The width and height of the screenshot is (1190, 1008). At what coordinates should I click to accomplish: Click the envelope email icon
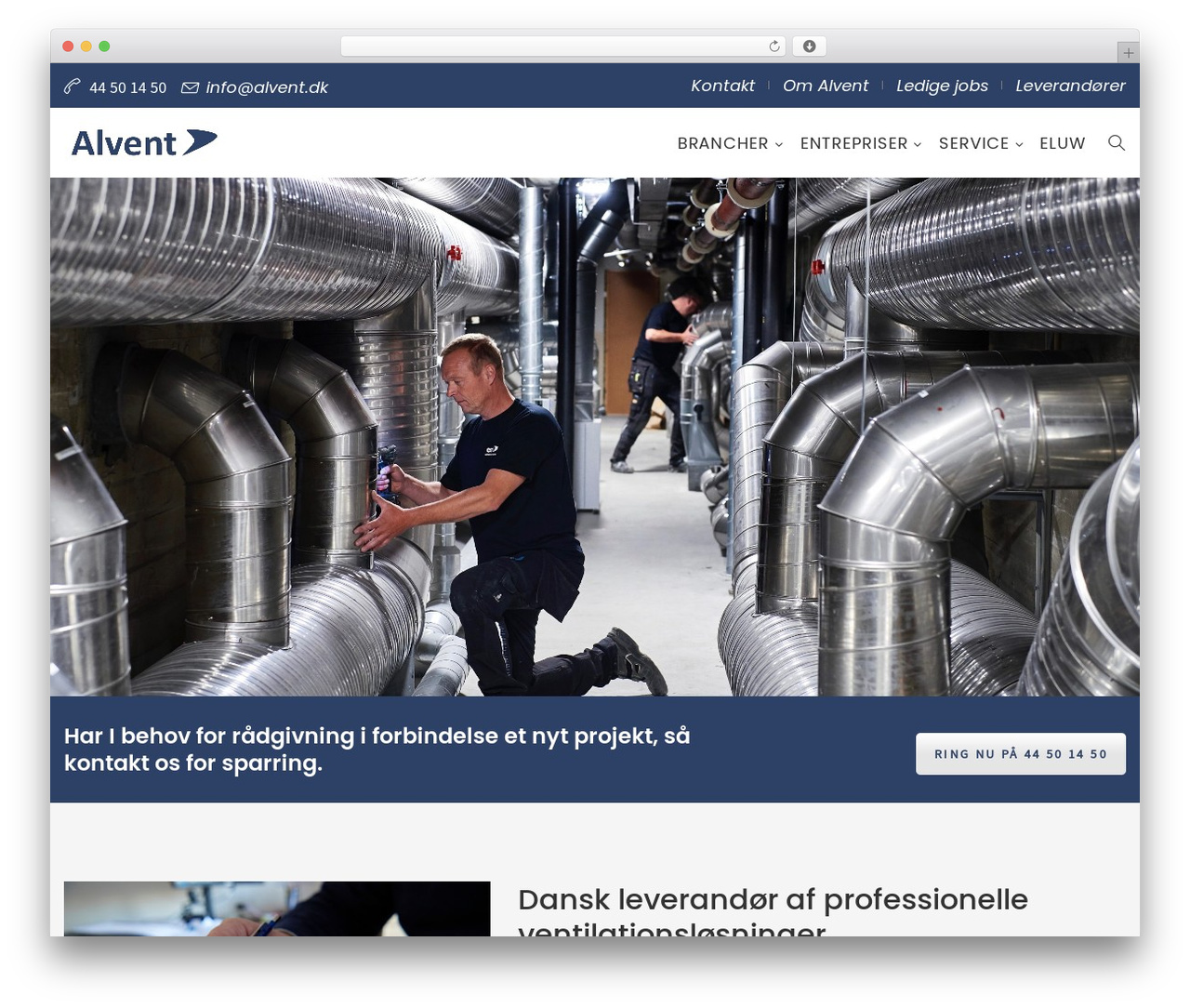pyautogui.click(x=190, y=87)
